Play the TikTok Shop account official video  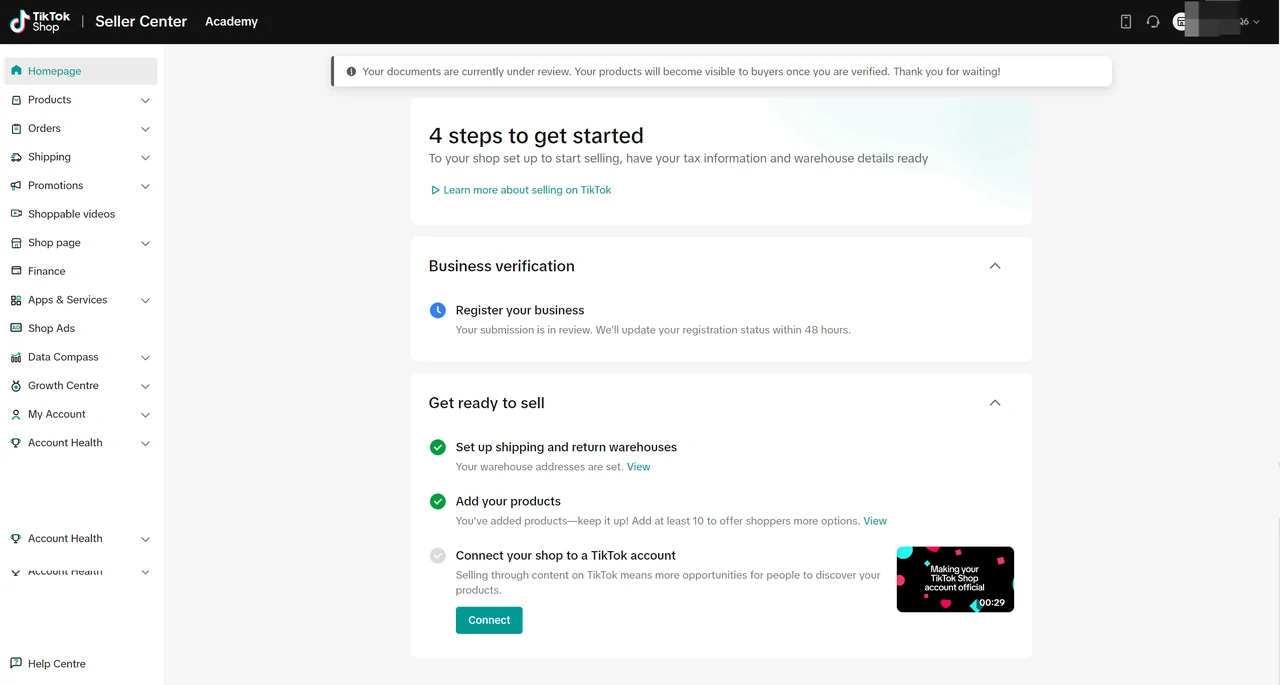(954, 579)
